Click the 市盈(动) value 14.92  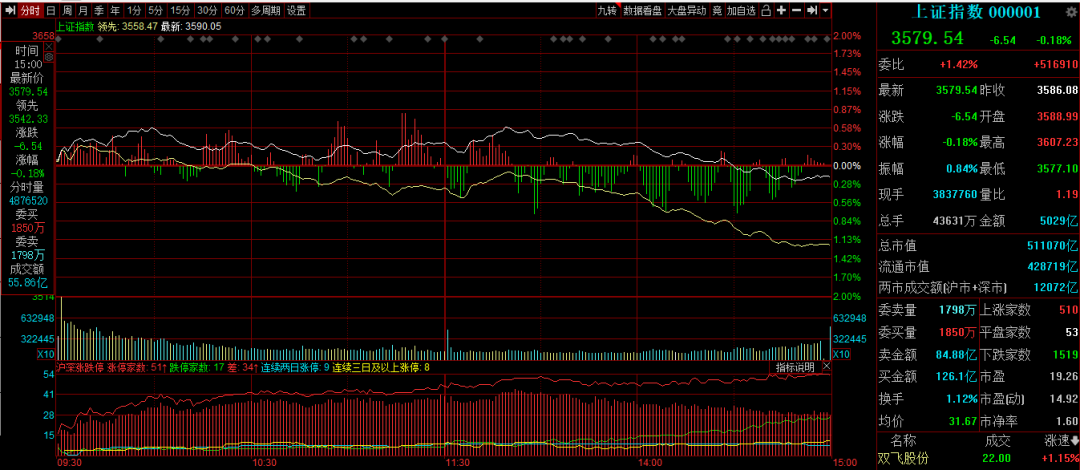point(1063,398)
